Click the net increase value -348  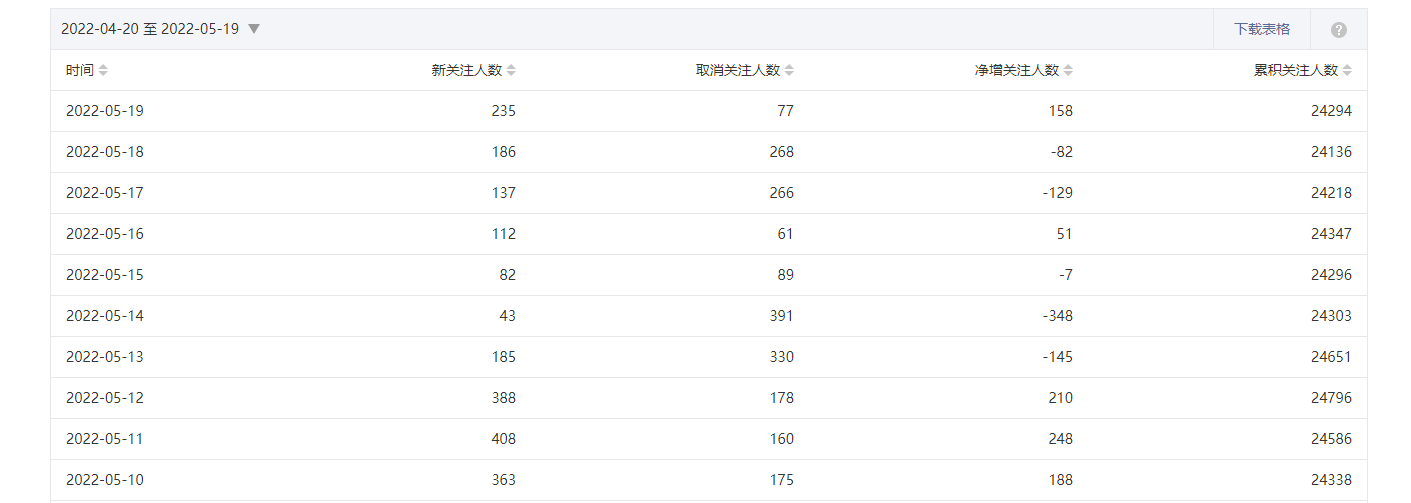point(1056,316)
